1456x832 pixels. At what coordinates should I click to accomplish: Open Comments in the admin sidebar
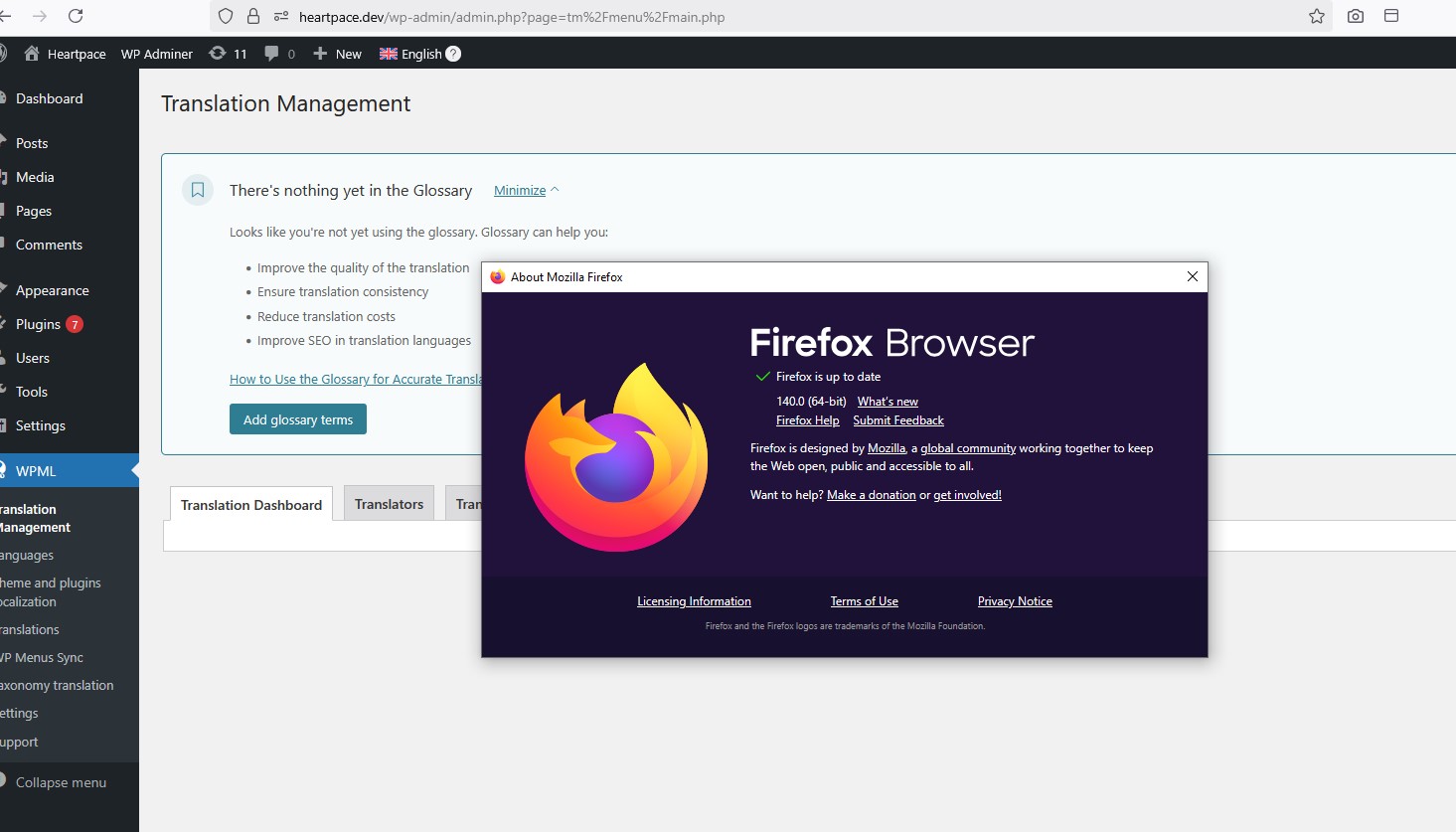click(x=49, y=245)
